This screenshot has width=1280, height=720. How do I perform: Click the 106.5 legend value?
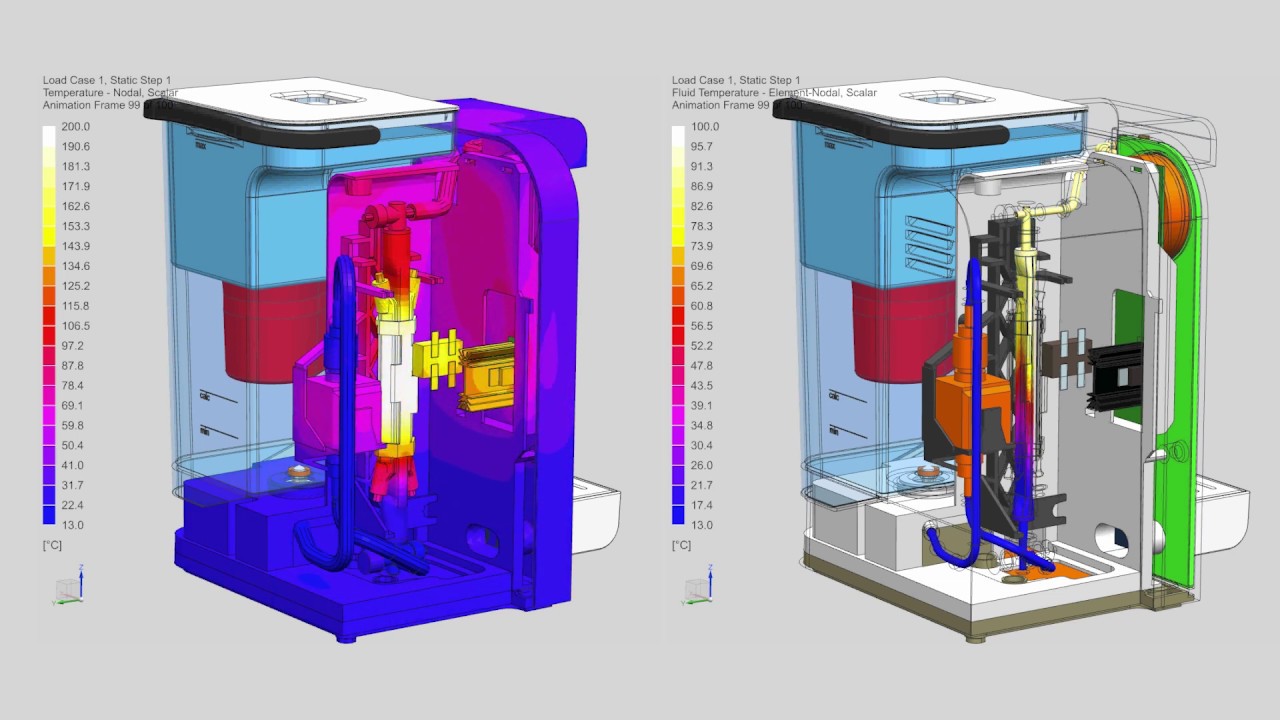tap(76, 326)
